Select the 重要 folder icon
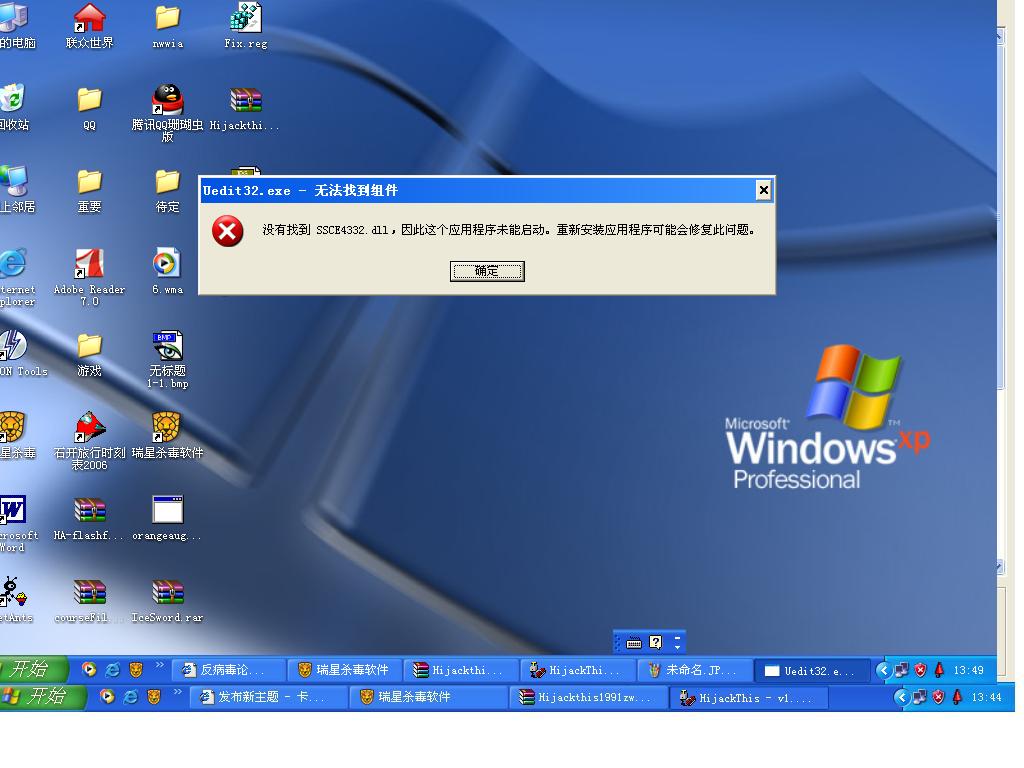The image size is (1024, 768). [x=89, y=191]
